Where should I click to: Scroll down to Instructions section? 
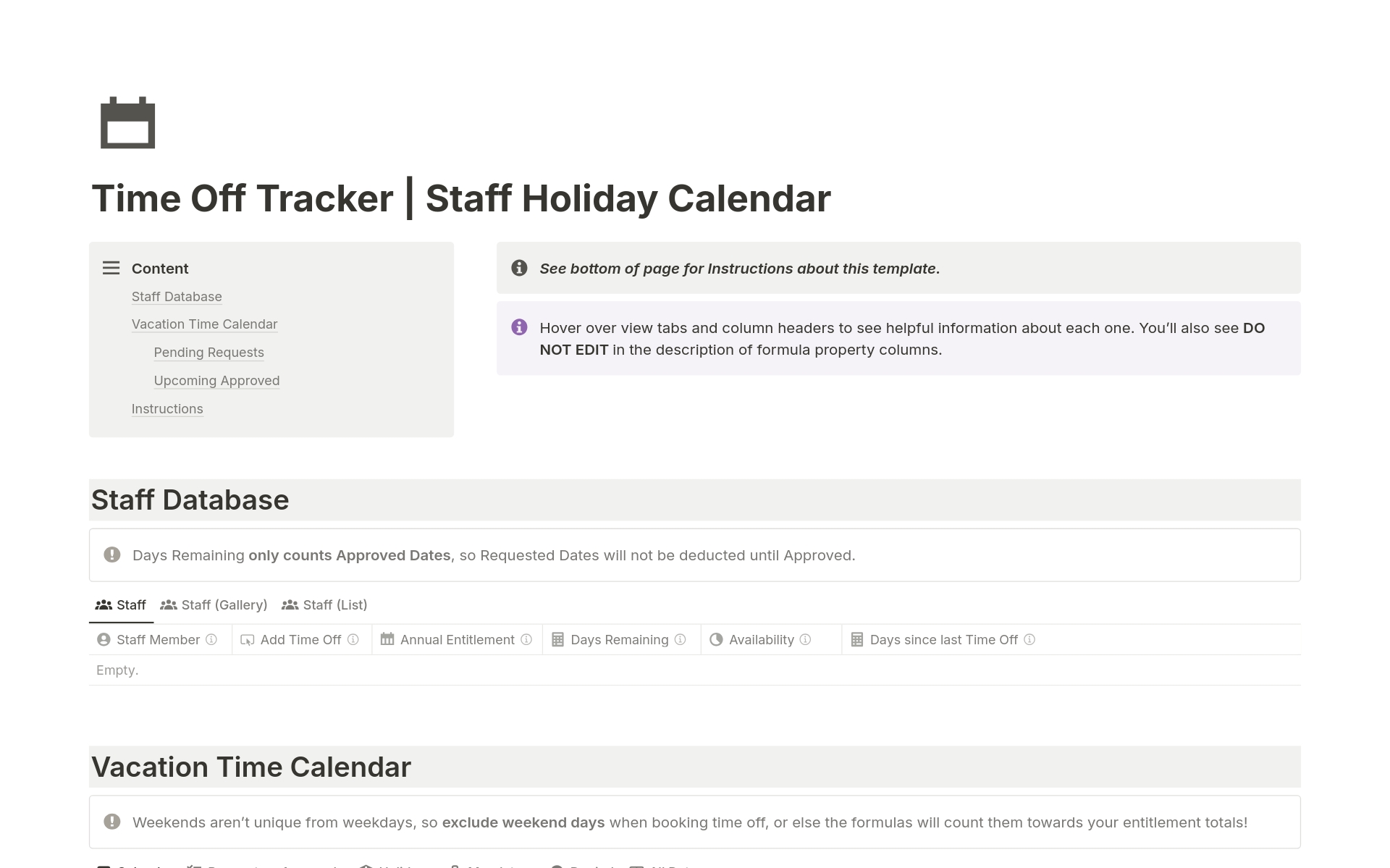(168, 408)
